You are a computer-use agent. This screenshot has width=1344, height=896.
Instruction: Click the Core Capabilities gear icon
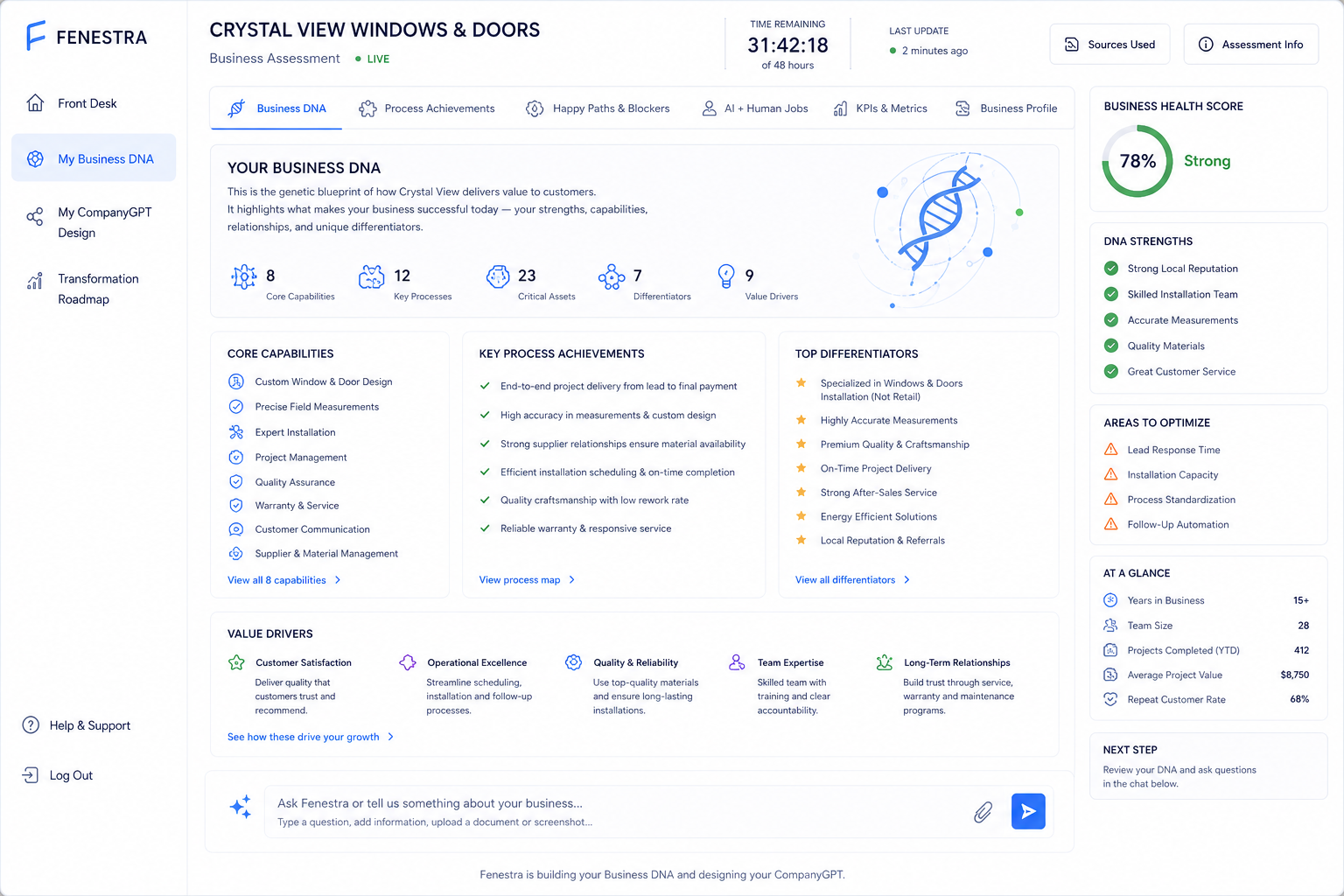point(244,276)
